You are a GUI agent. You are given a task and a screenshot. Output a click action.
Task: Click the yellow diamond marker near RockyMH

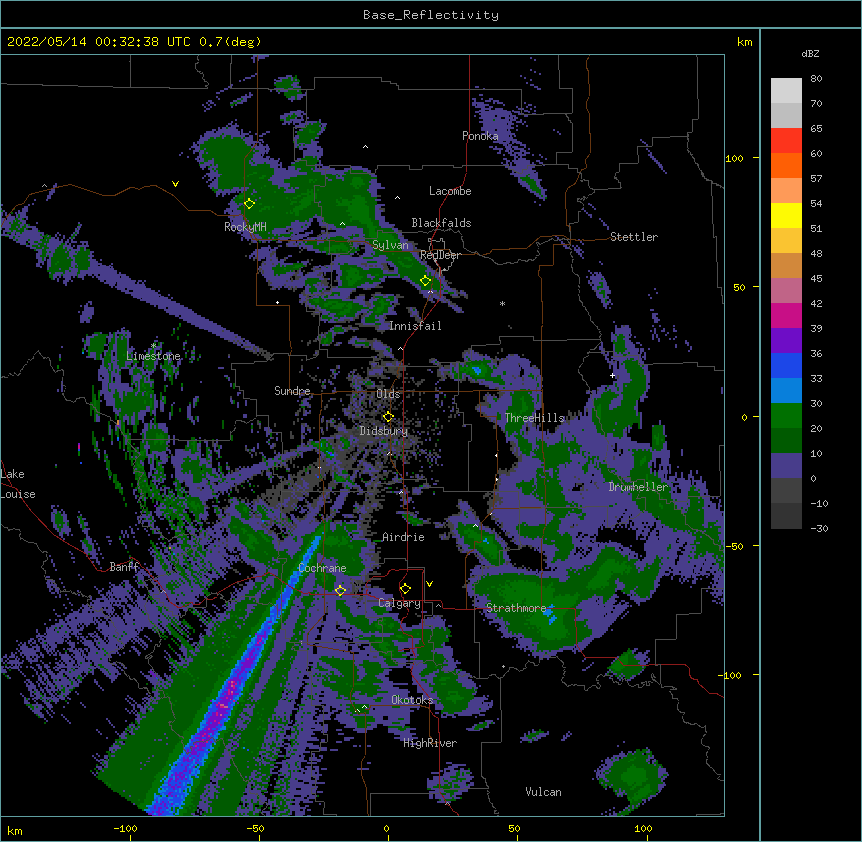[x=249, y=203]
